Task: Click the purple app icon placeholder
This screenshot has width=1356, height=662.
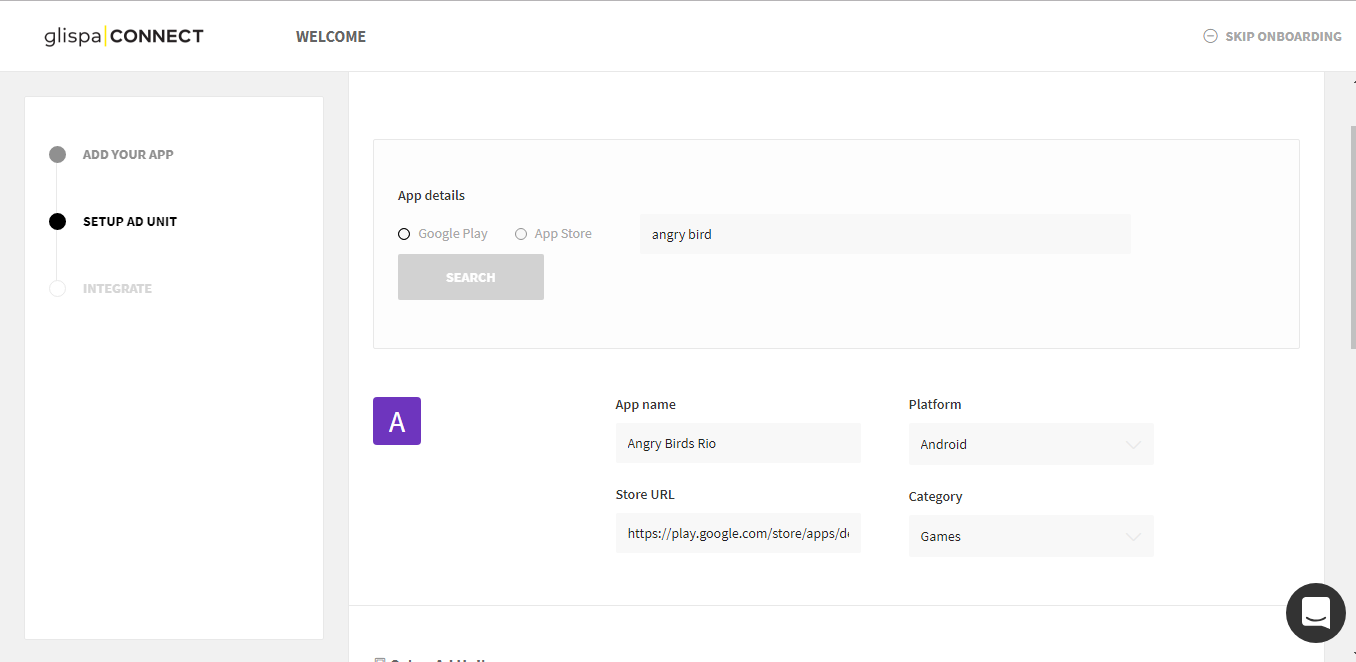Action: 397,421
